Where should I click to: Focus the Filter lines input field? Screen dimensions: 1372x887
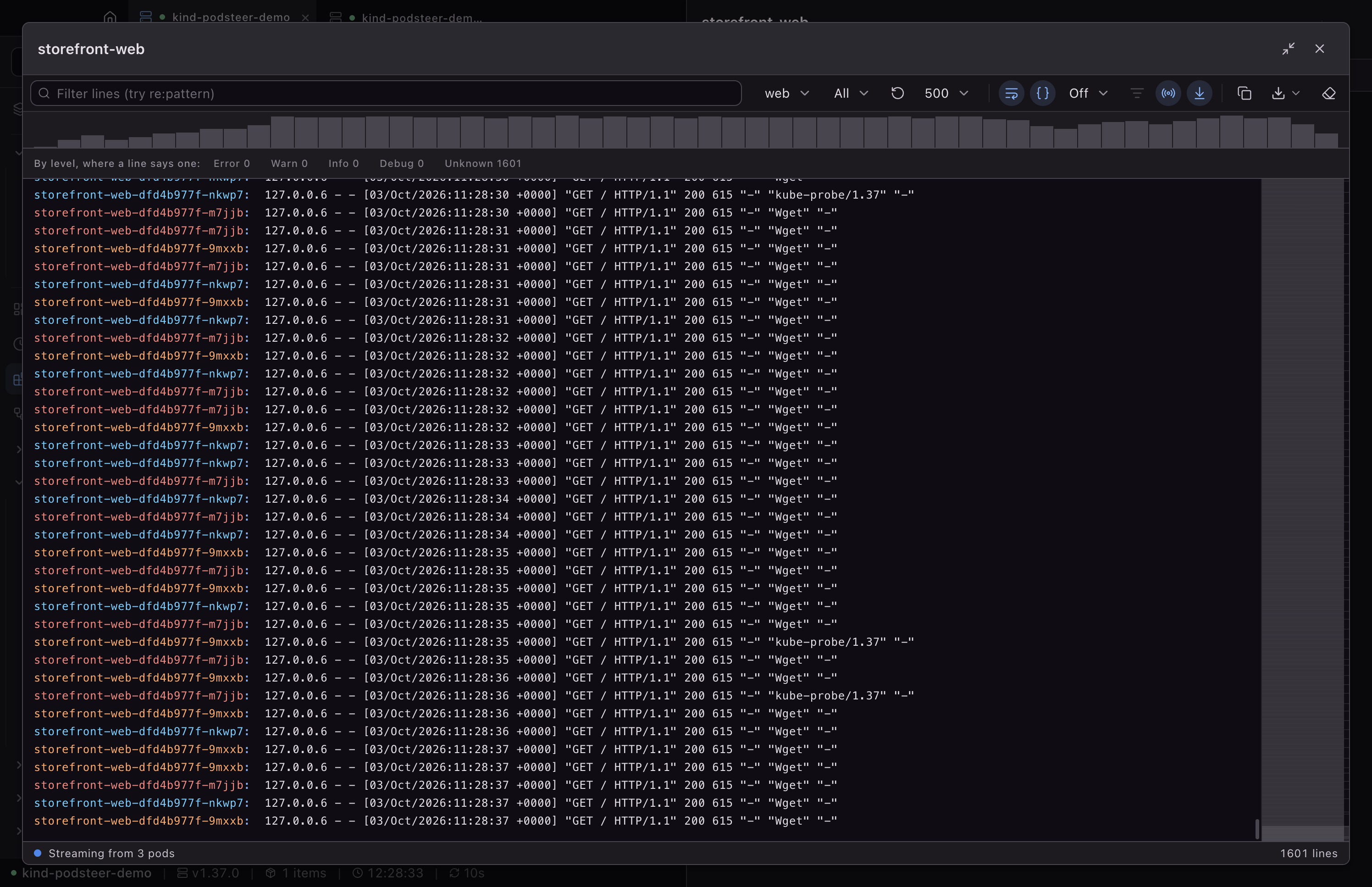pyautogui.click(x=386, y=93)
